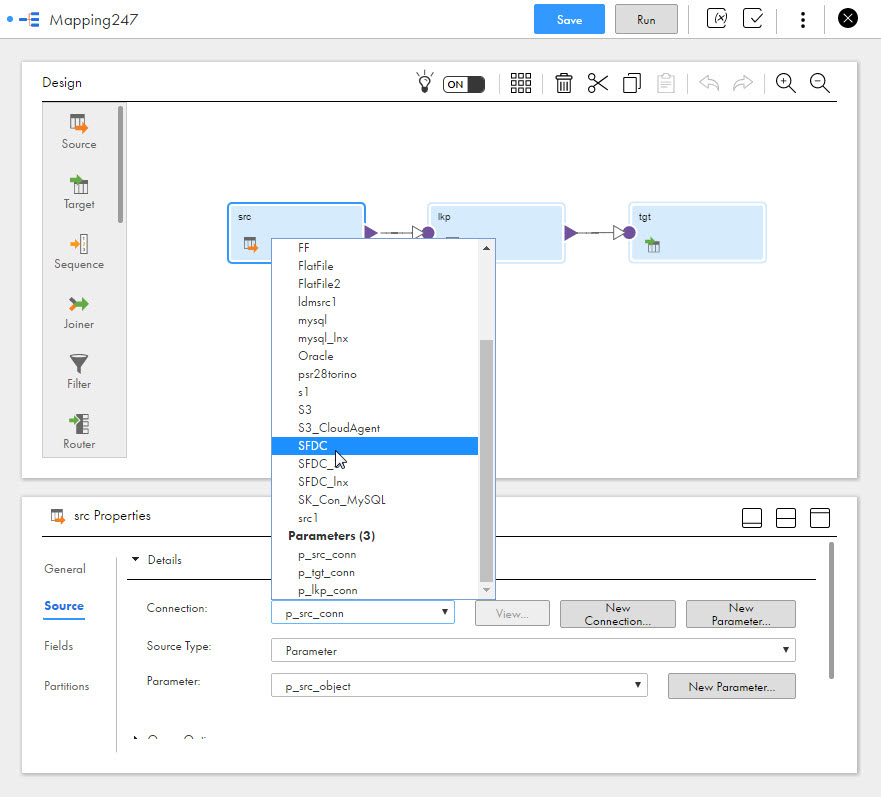881x797 pixels.
Task: Minimize properties panel with bottom-bar layout icon
Action: [x=752, y=518]
